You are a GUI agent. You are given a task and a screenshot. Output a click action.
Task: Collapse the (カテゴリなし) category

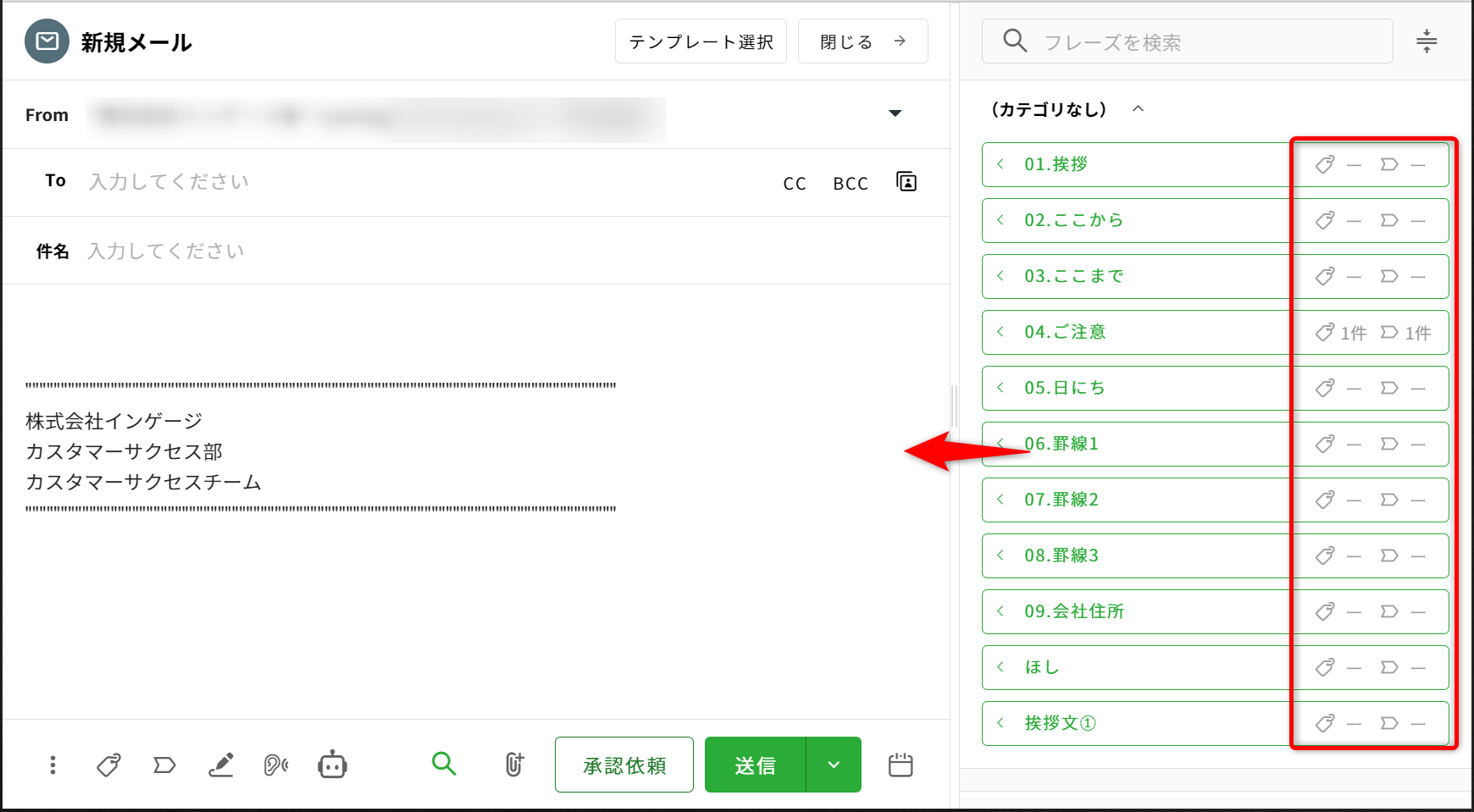coord(1138,109)
